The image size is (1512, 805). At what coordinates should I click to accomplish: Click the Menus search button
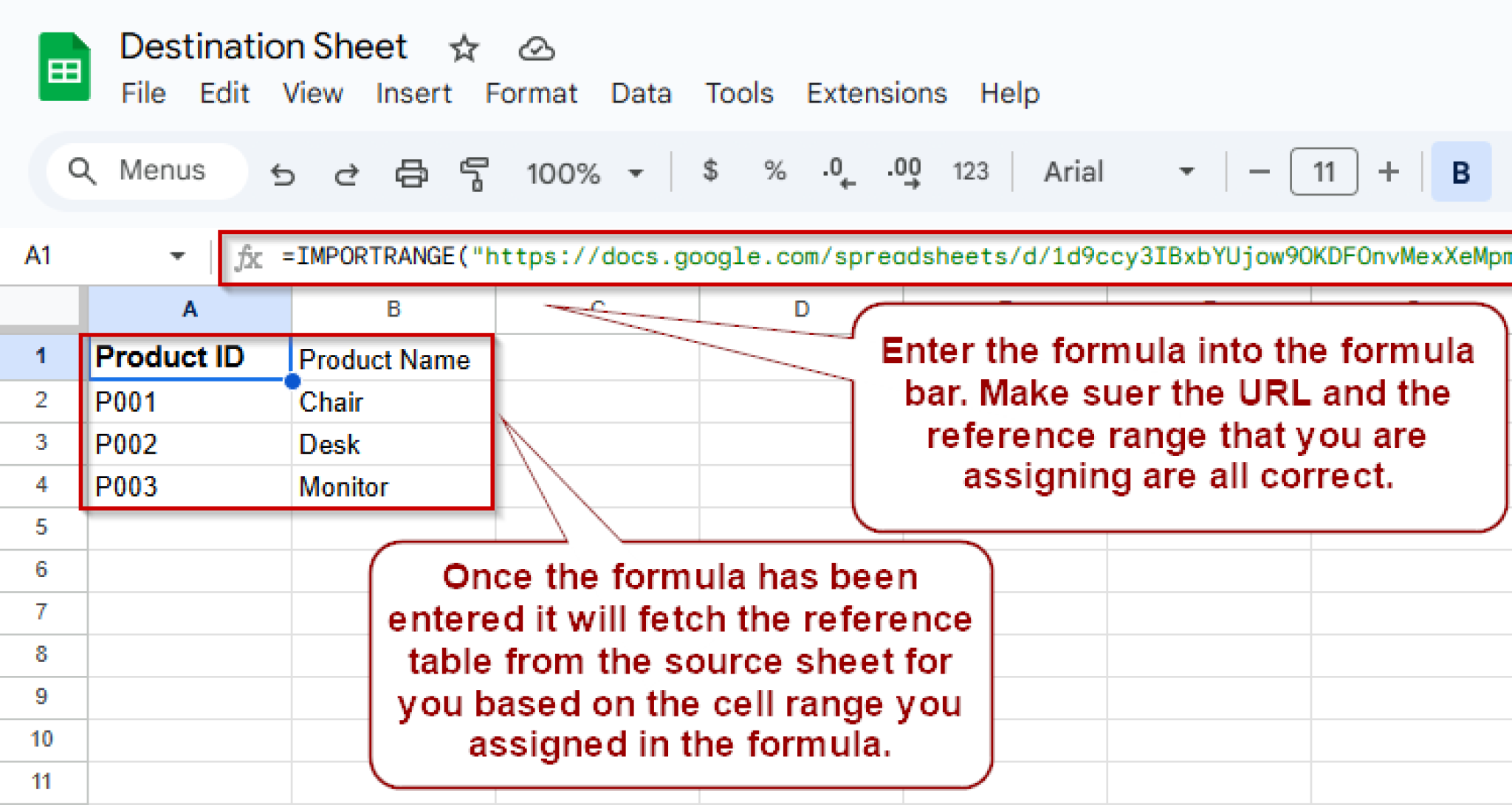pyautogui.click(x=145, y=170)
